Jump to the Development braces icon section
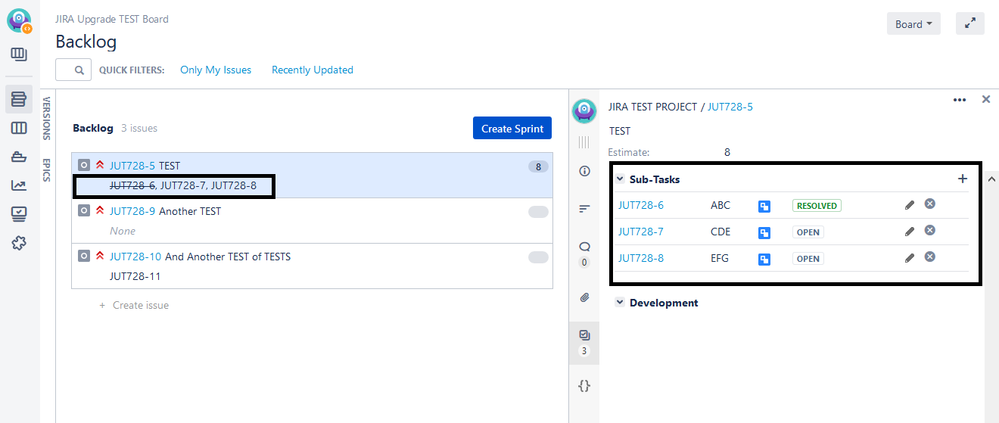The width and height of the screenshot is (999, 423). coord(584,385)
